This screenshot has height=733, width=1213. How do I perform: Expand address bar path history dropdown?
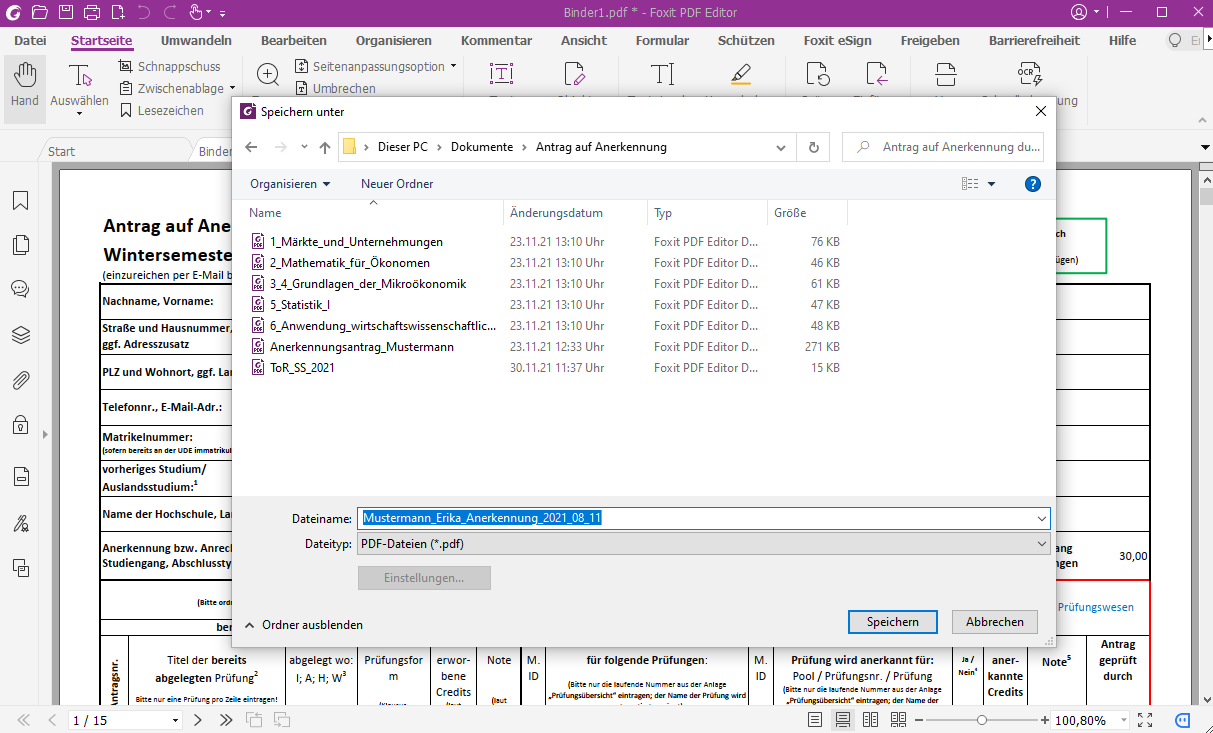[782, 147]
